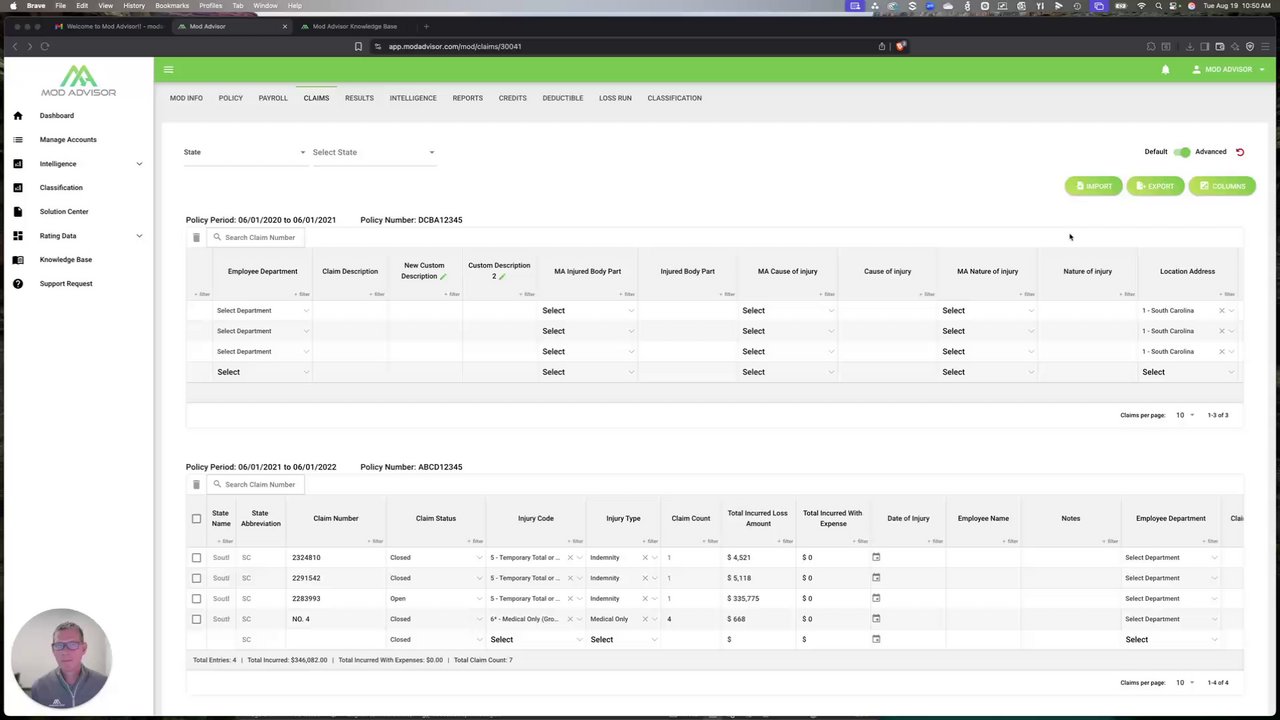Click the Dashboard home icon in sidebar

(17, 116)
